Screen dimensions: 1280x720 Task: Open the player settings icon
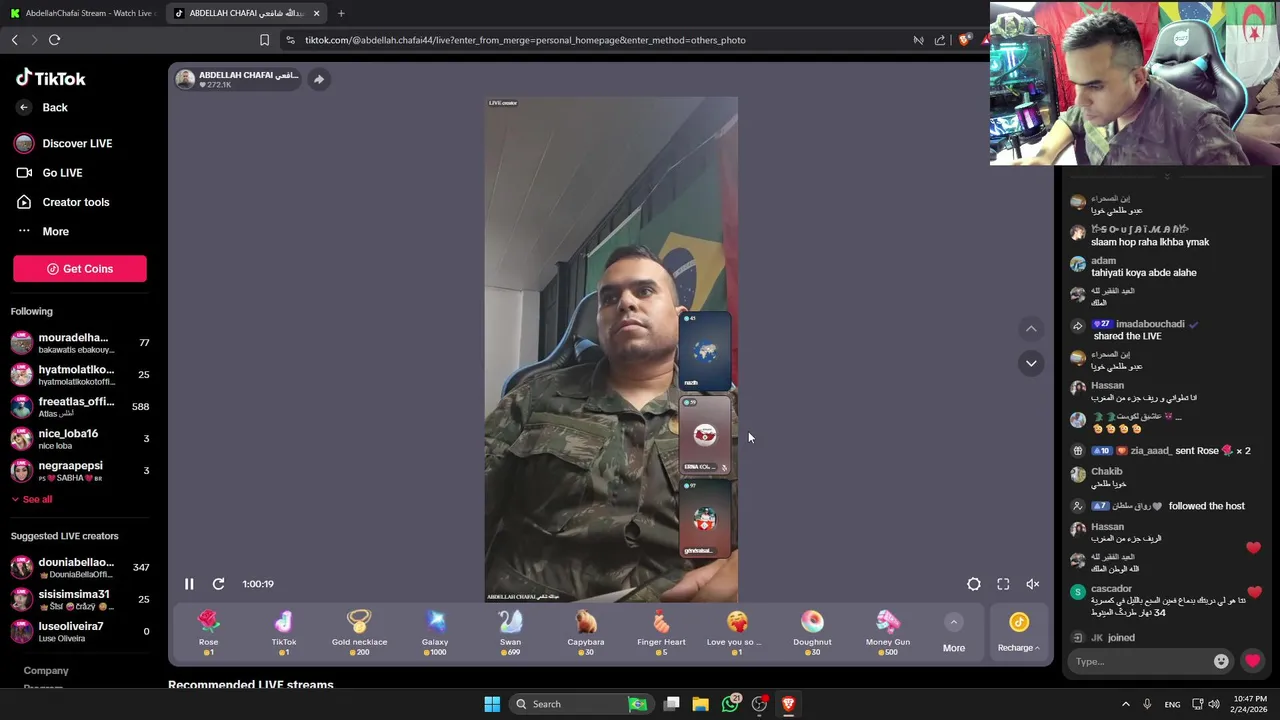974,584
